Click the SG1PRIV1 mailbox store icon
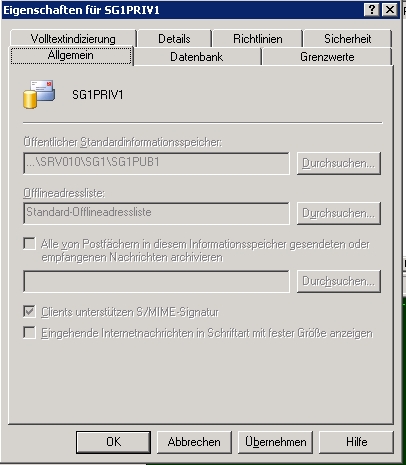Viewport: 406px width, 465px height. pos(39,94)
